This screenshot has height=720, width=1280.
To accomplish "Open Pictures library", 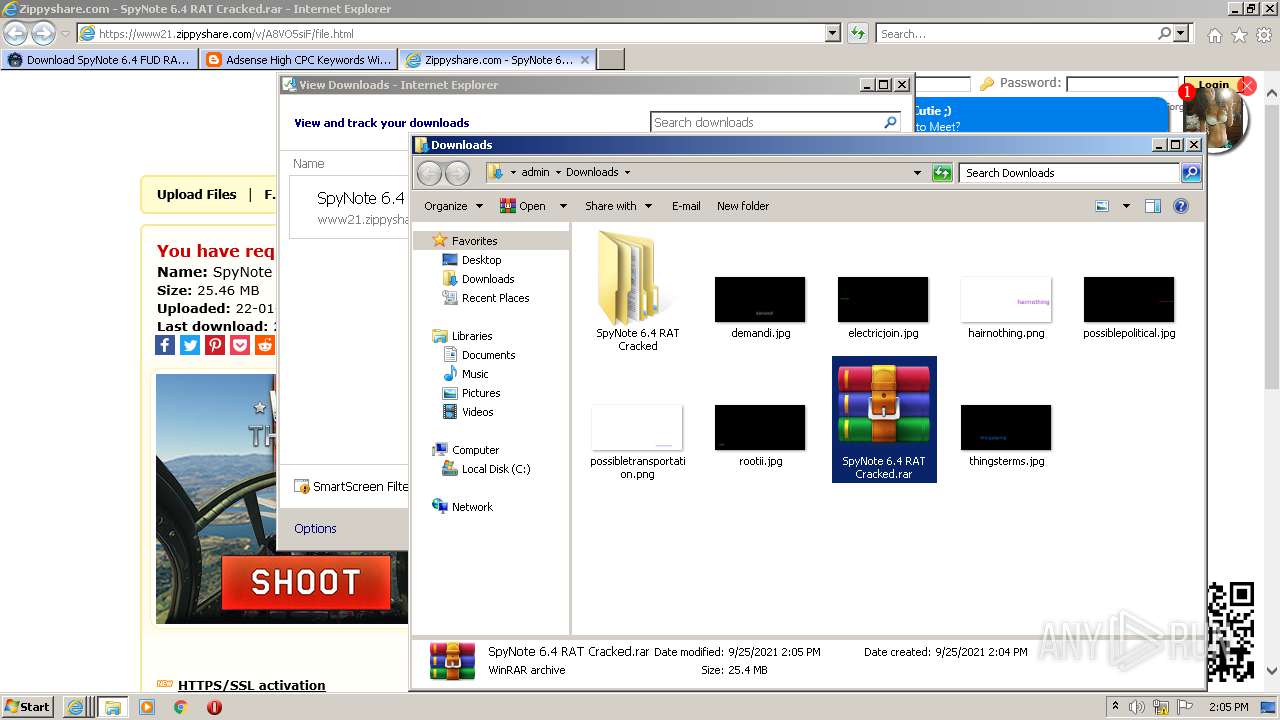I will click(480, 393).
